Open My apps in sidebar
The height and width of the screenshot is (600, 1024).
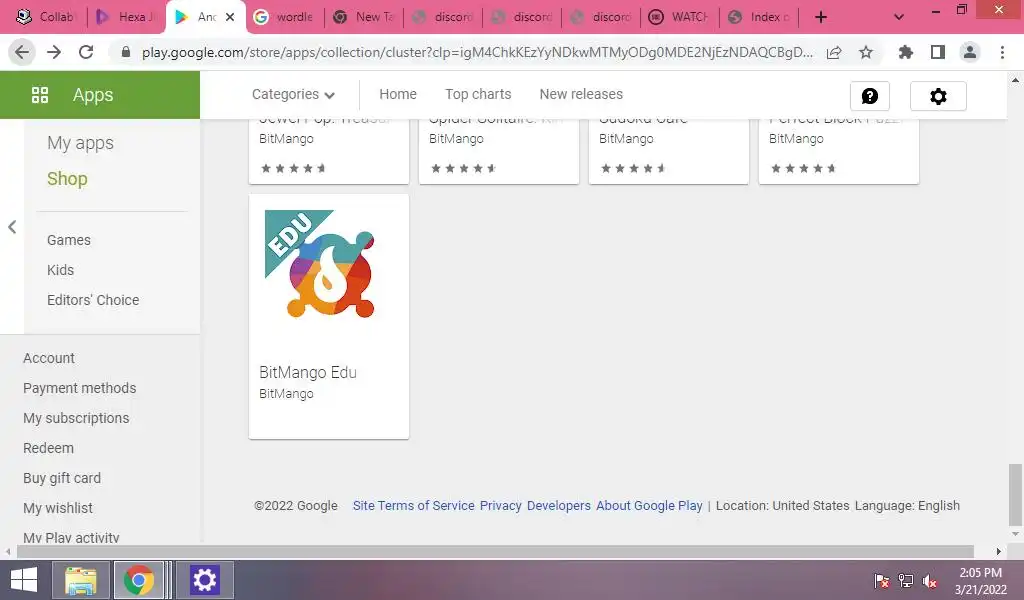80,143
